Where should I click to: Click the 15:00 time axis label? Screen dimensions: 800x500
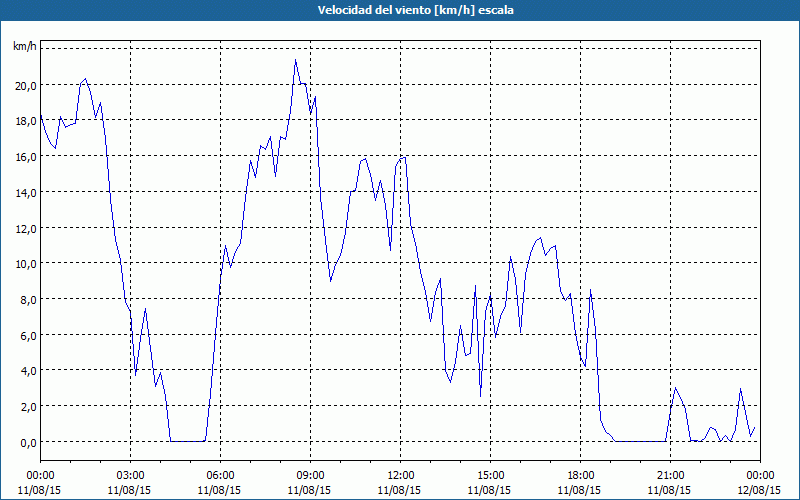coord(490,476)
